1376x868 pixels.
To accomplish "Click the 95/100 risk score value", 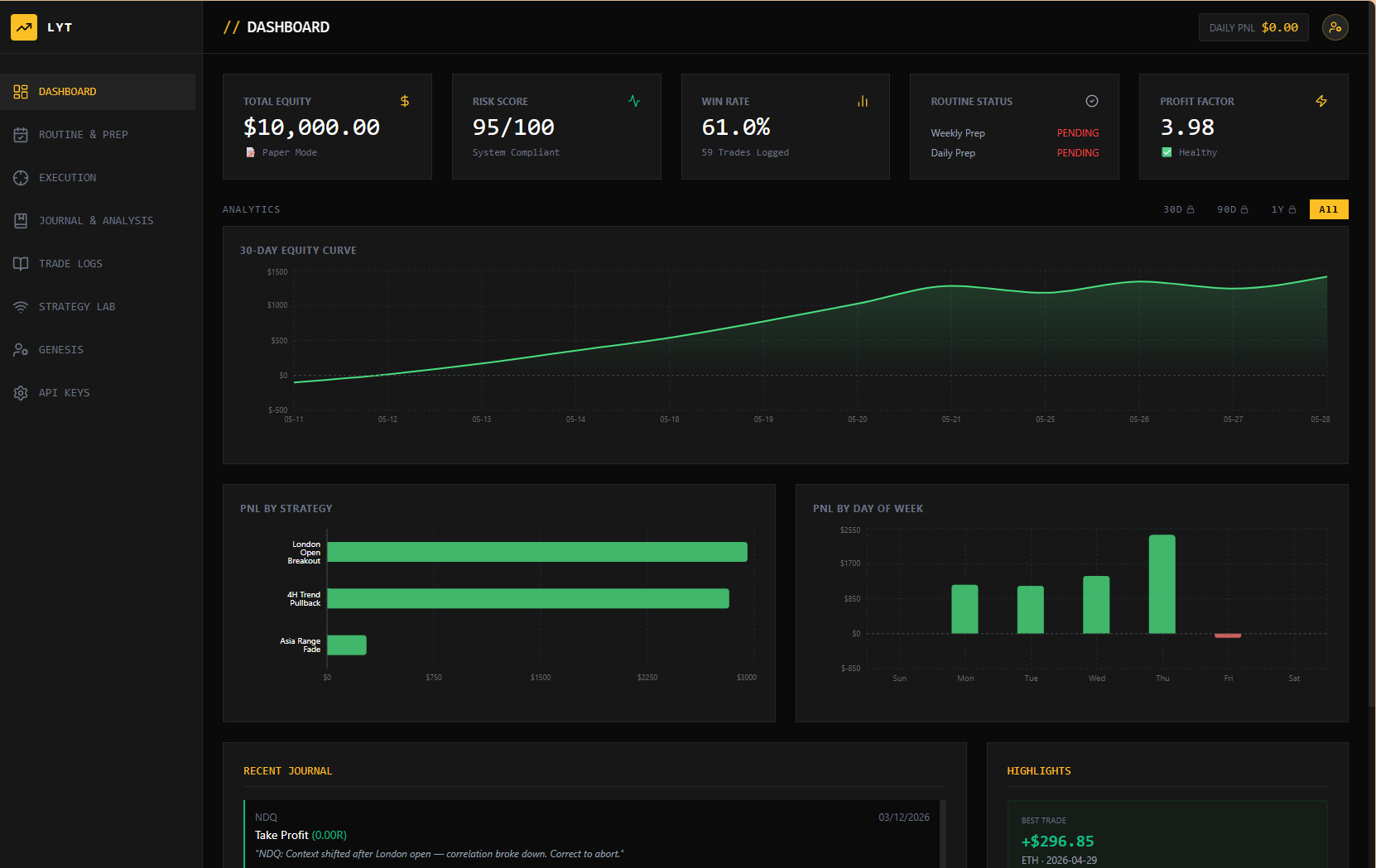I will (x=513, y=127).
